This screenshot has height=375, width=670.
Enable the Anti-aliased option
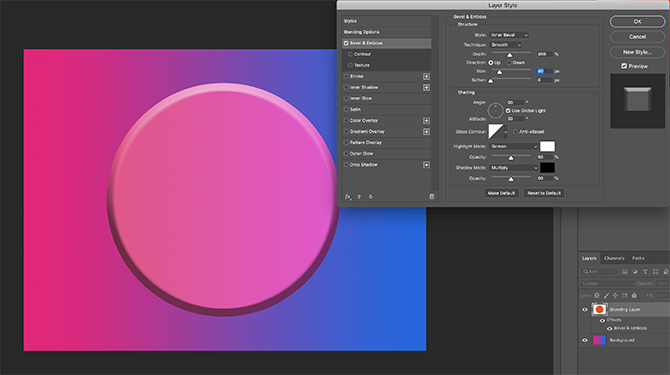516,132
